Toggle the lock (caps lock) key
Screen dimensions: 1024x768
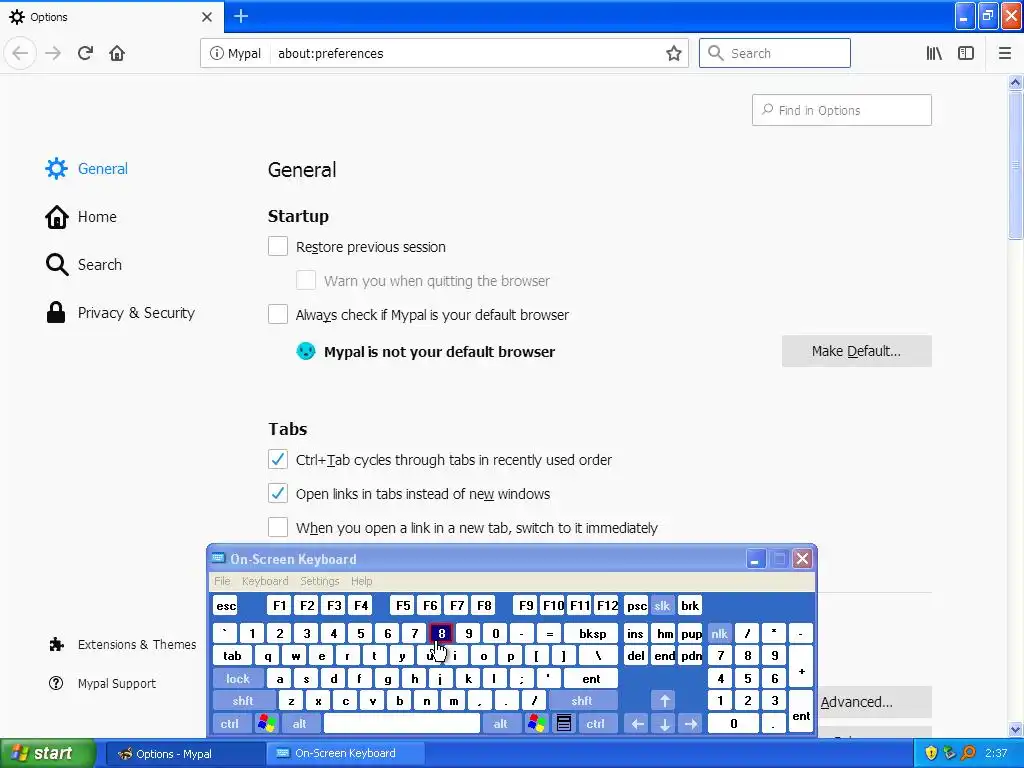coord(238,679)
